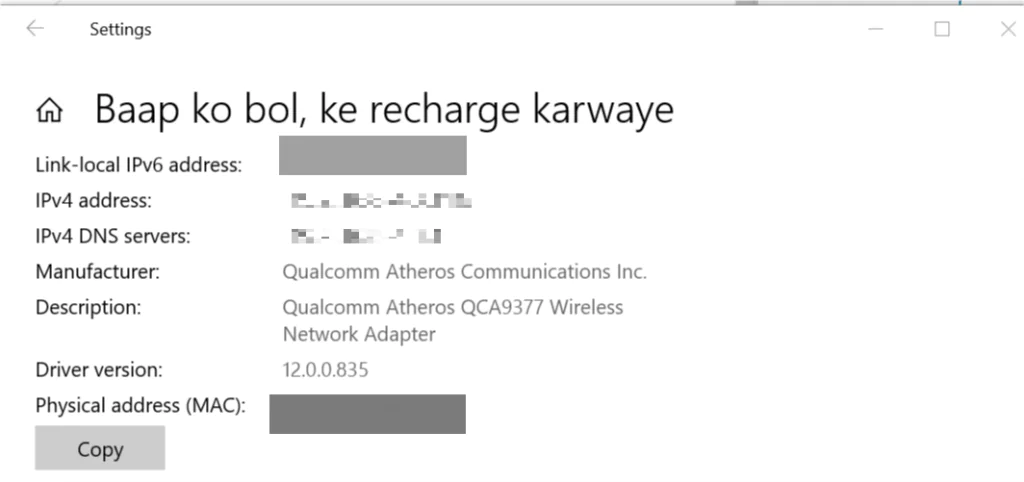Click the Description label
The image size is (1024, 482).
tap(89, 307)
